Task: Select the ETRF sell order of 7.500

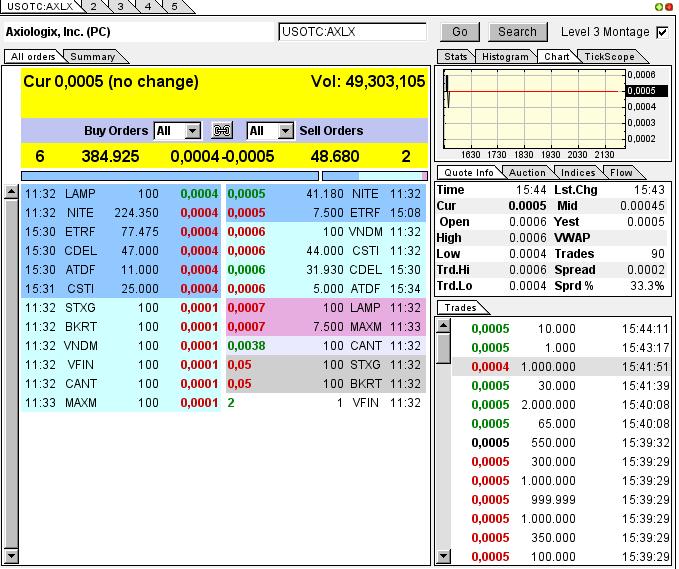Action: coord(326,213)
